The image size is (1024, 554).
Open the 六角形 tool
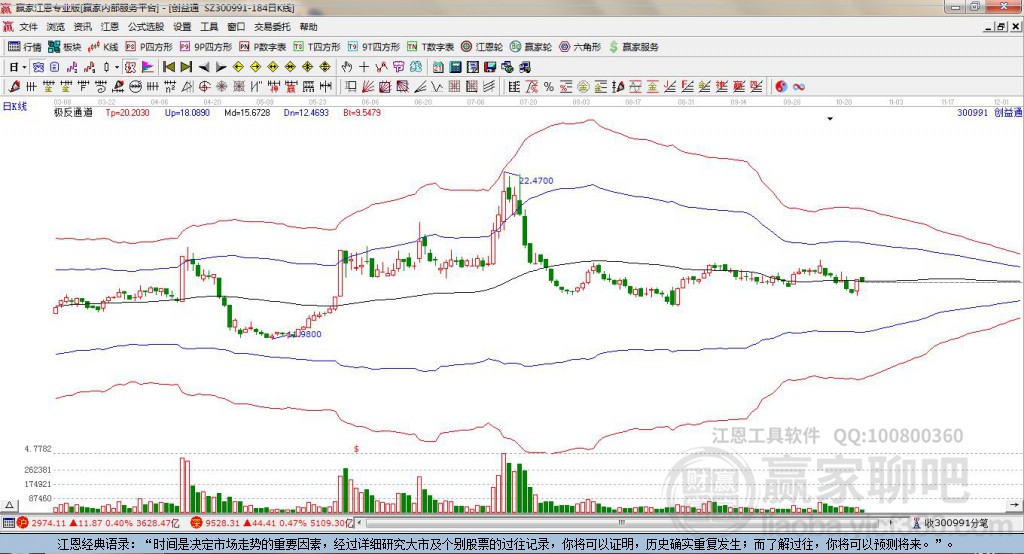(x=580, y=47)
